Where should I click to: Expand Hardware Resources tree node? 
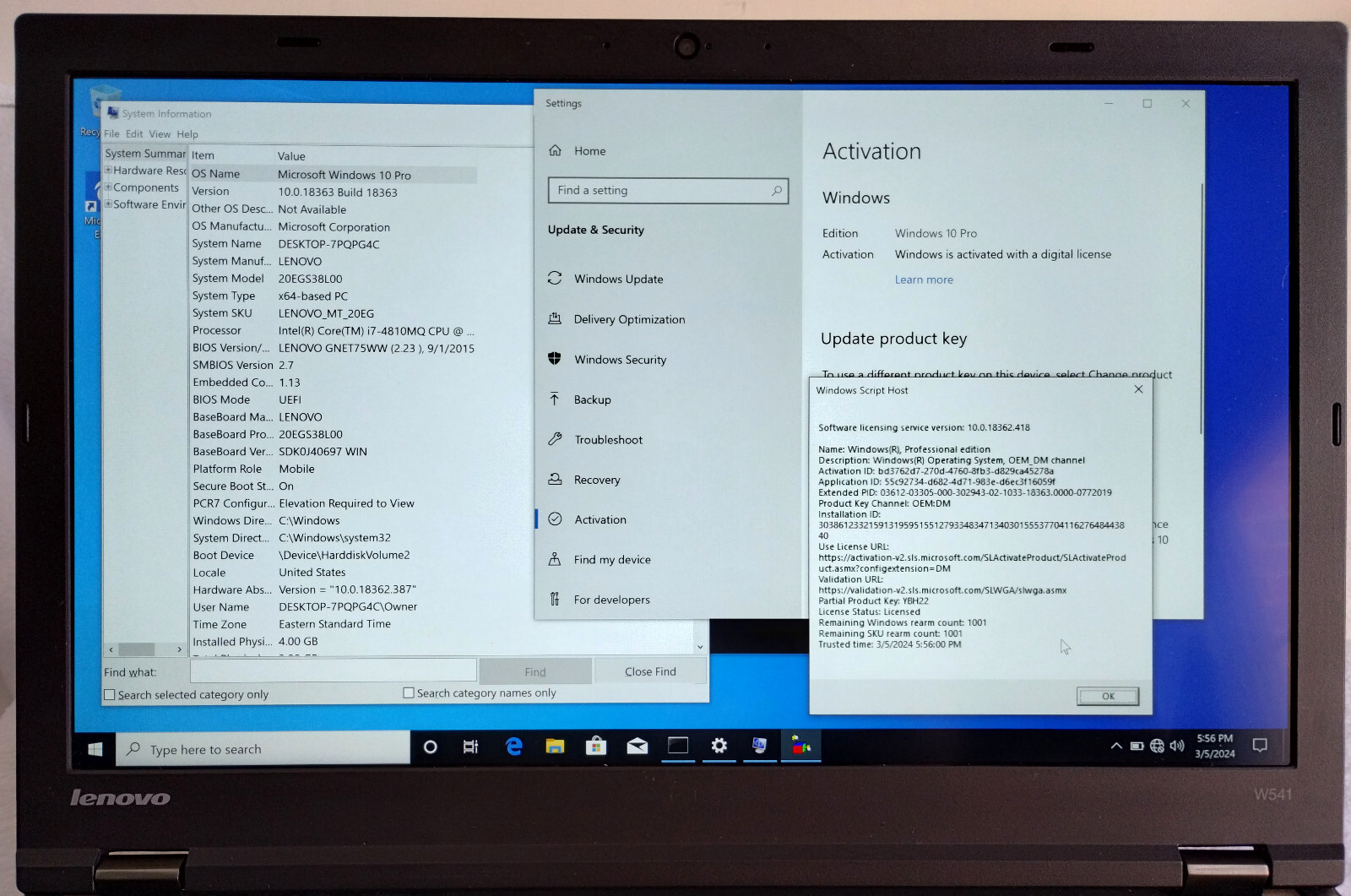click(108, 171)
